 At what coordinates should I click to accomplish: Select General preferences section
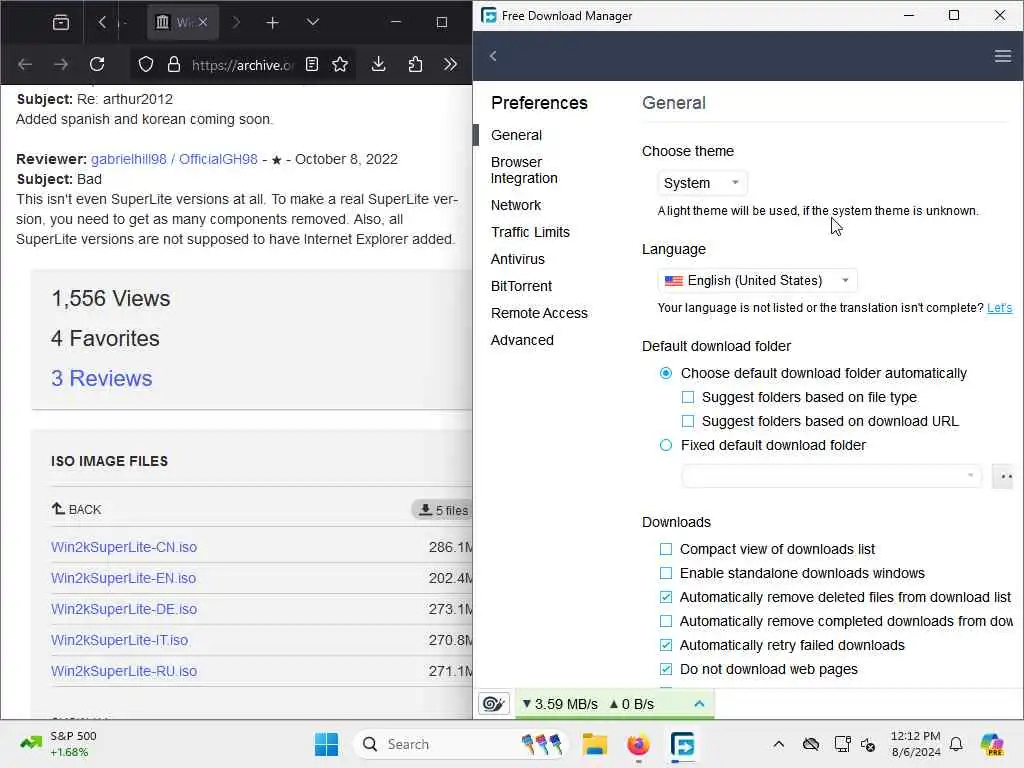[x=517, y=135]
